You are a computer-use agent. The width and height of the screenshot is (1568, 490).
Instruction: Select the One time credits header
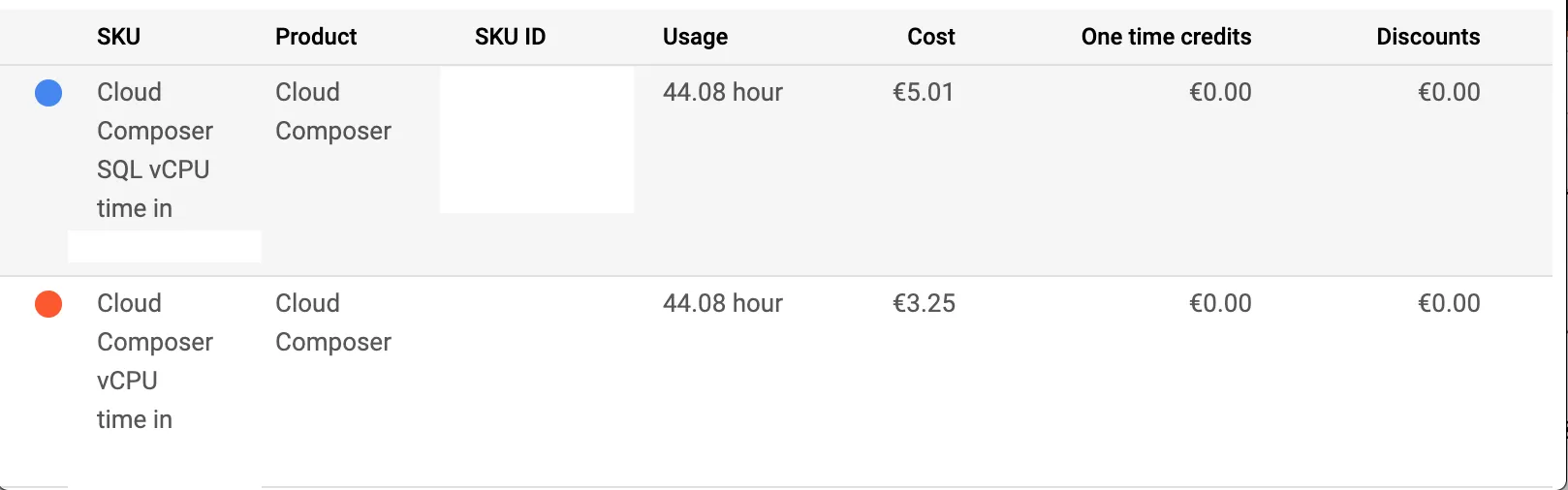1166,37
